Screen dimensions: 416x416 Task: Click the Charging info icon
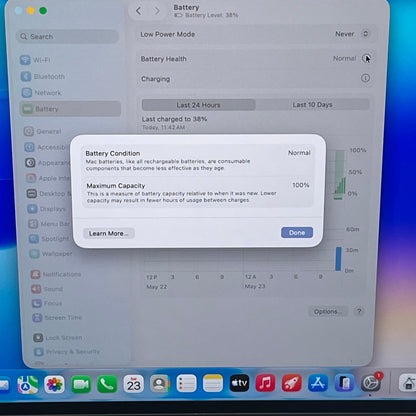click(x=365, y=78)
